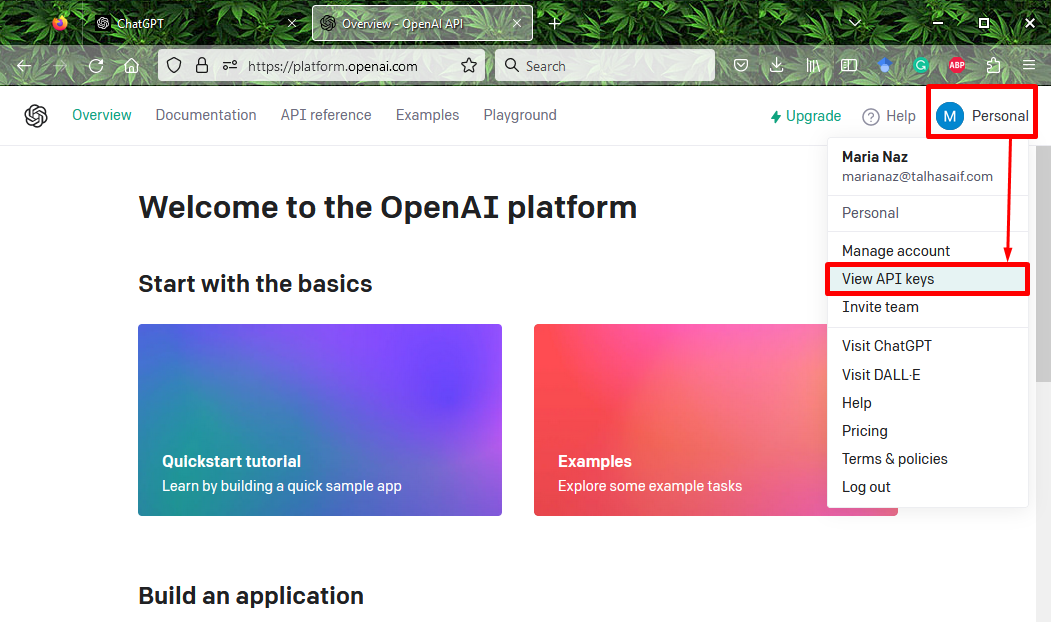Open the downloads arrow icon
This screenshot has height=622, width=1051.
click(776, 66)
